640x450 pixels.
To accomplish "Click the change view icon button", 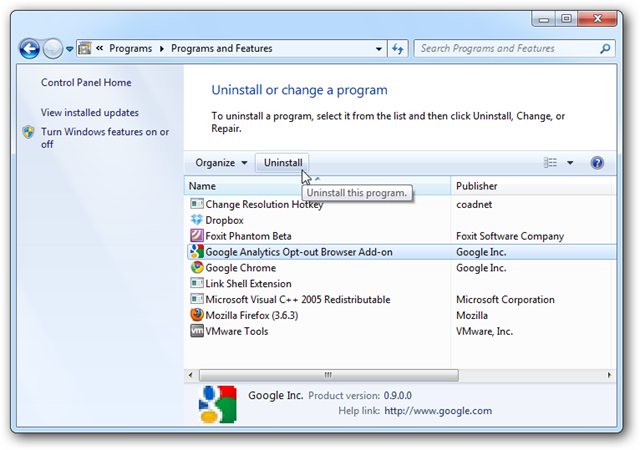I will point(550,163).
